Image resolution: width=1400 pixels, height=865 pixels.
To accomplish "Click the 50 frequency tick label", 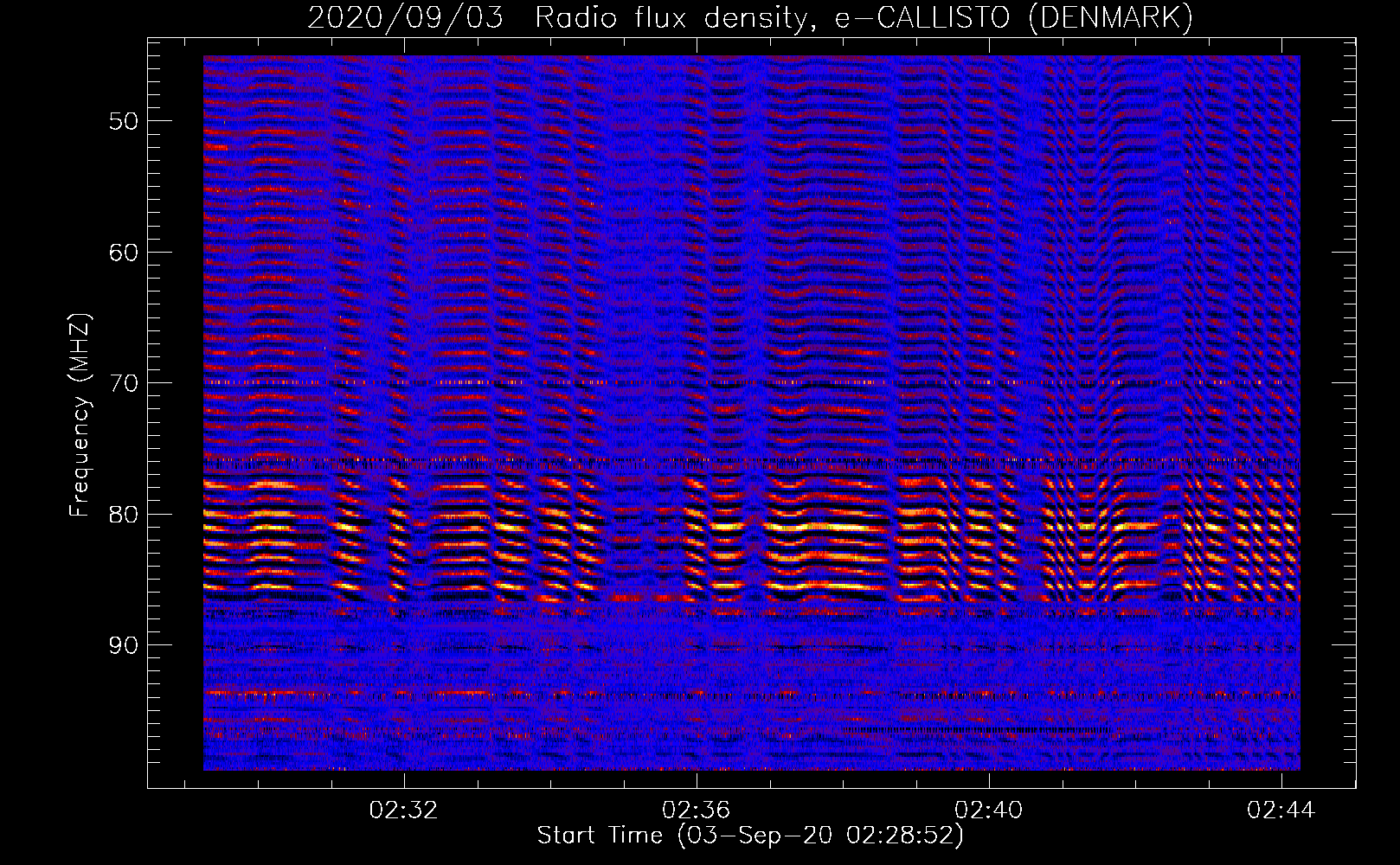I will click(124, 121).
